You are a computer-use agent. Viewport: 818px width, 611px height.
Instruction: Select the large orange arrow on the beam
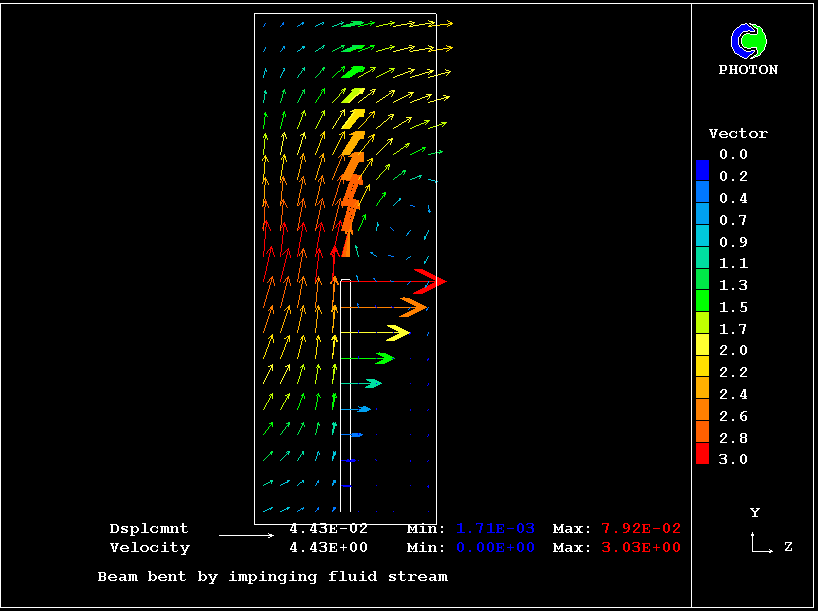(412, 306)
